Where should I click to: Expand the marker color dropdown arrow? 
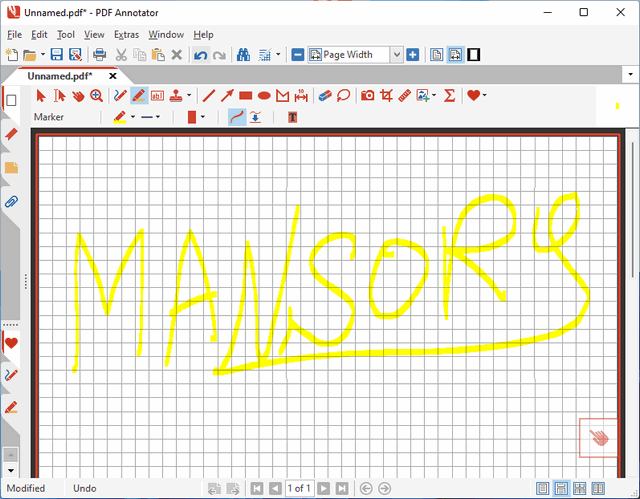pos(132,117)
